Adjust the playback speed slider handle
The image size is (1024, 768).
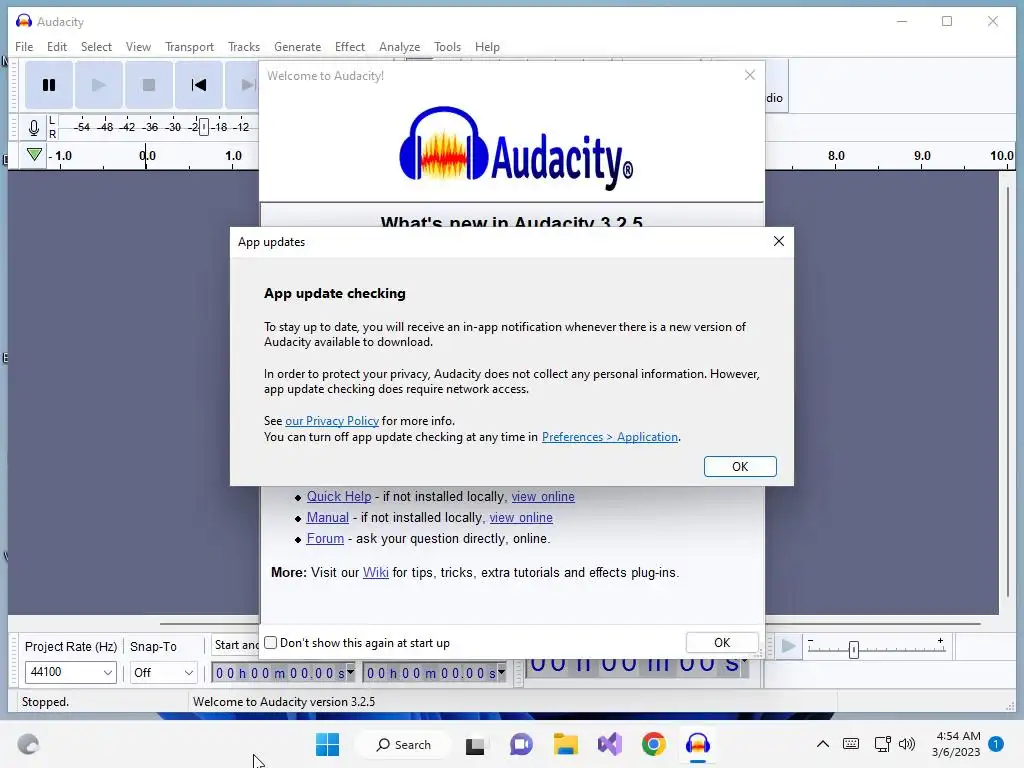(853, 649)
